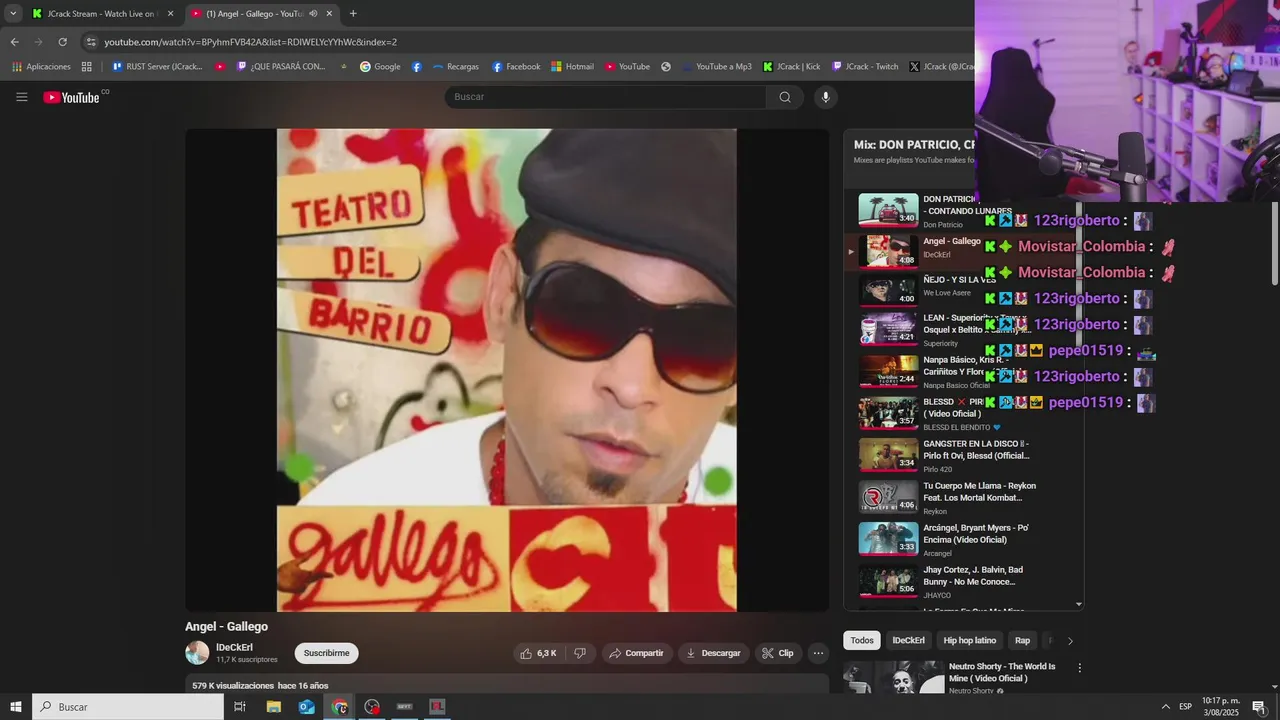The height and width of the screenshot is (720, 1280).
Task: Open the ¿QUE PASARÁ CON... bookmark
Action: pos(281,67)
